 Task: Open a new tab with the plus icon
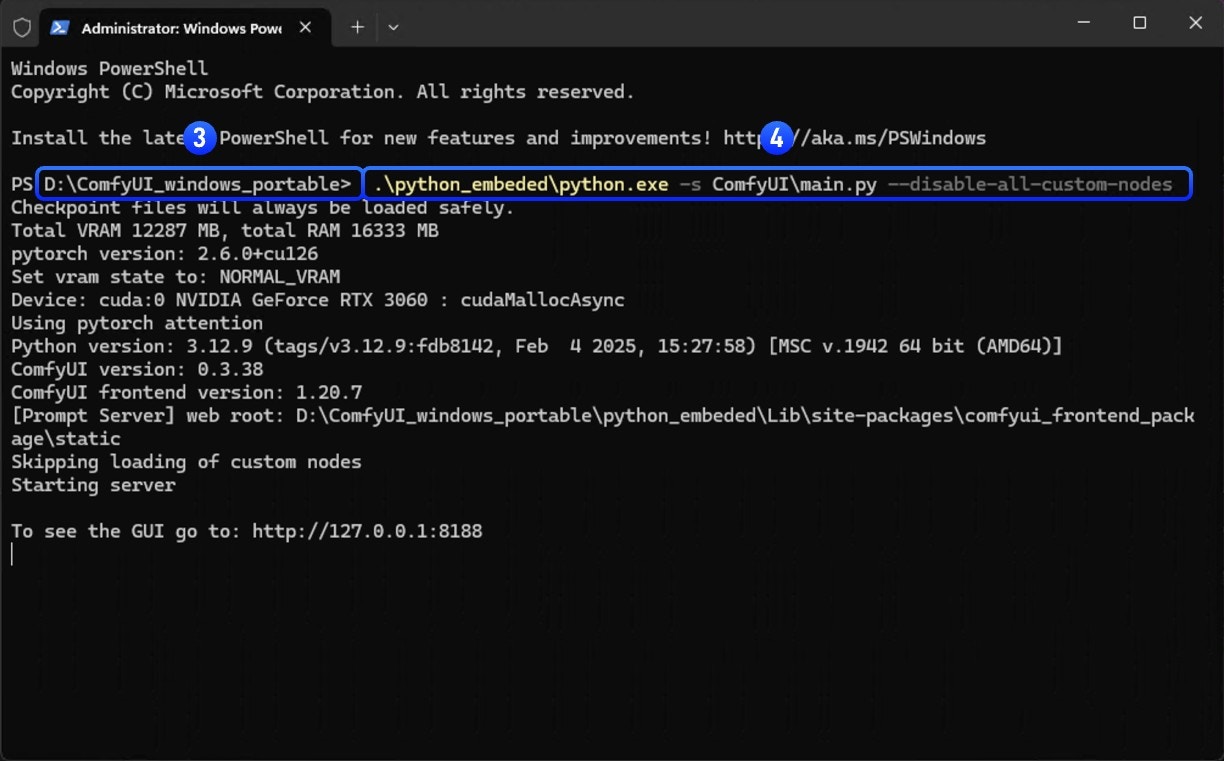point(356,28)
